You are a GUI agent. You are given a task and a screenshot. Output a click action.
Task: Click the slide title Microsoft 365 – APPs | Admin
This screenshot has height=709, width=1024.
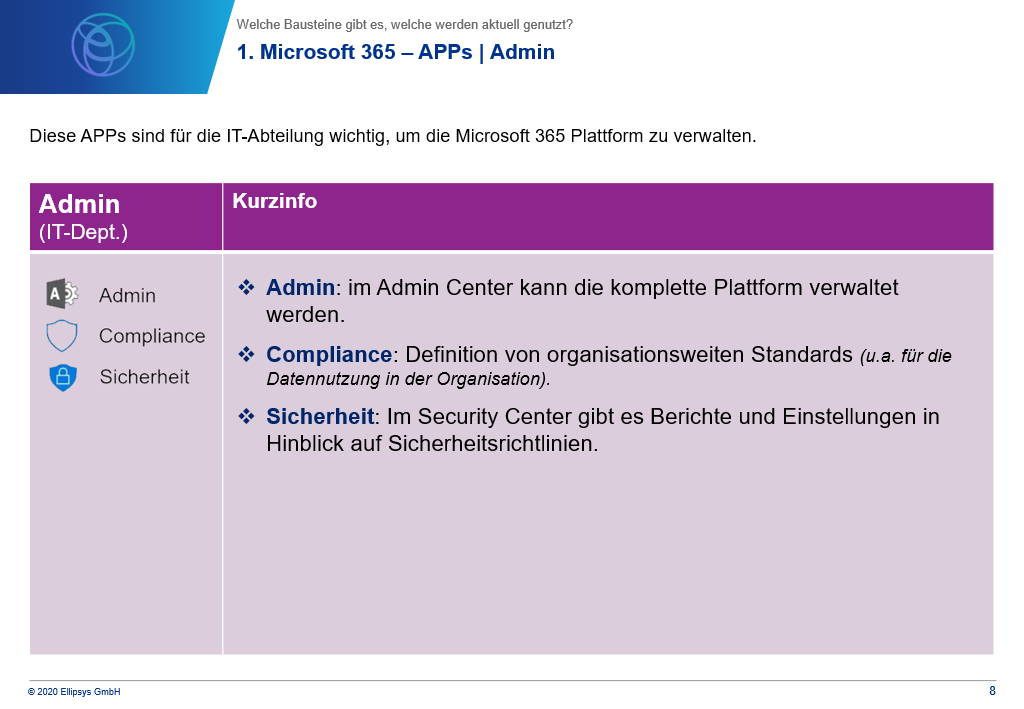[396, 52]
